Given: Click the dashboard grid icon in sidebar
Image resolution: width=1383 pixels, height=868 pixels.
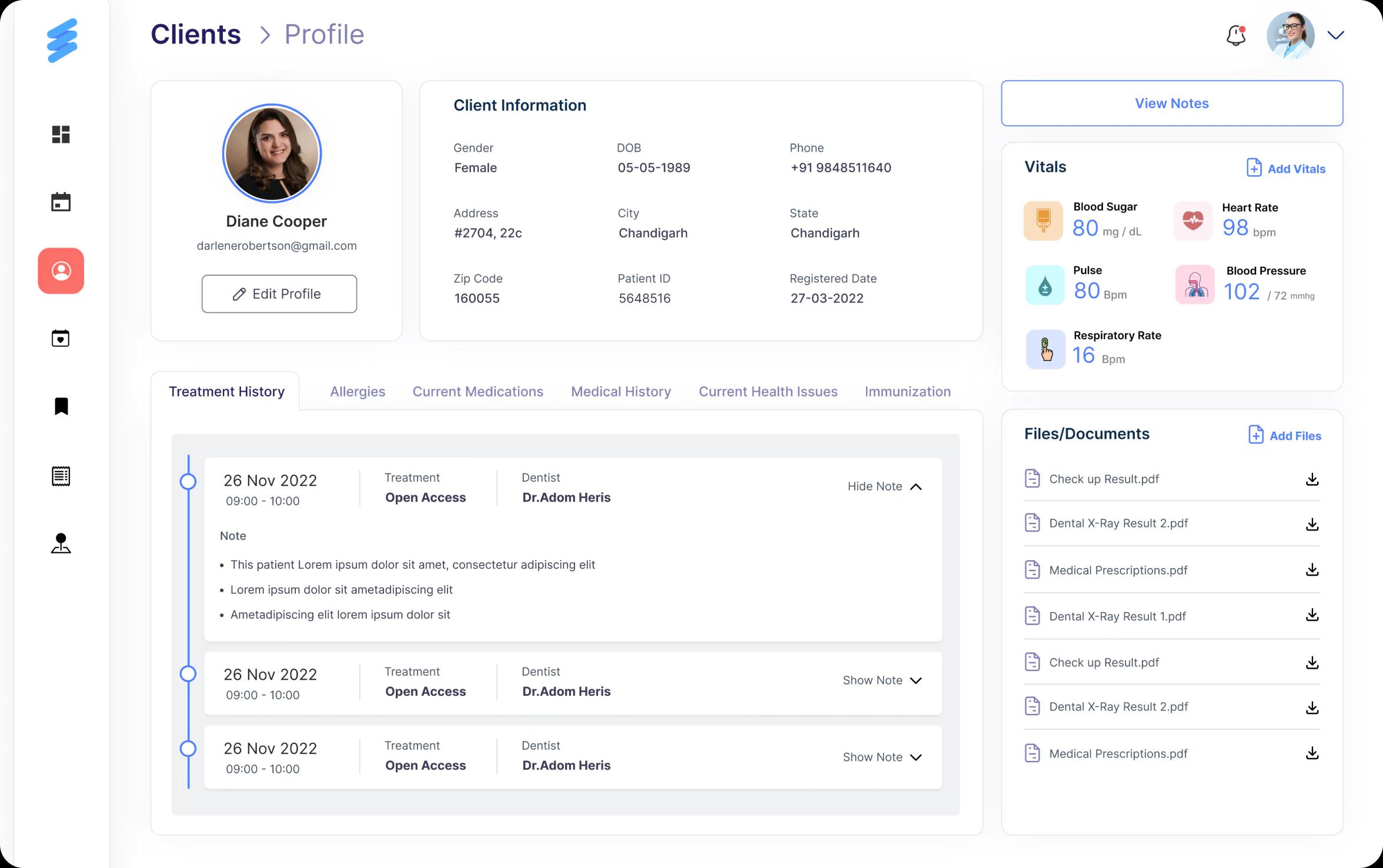Looking at the screenshot, I should pyautogui.click(x=61, y=133).
